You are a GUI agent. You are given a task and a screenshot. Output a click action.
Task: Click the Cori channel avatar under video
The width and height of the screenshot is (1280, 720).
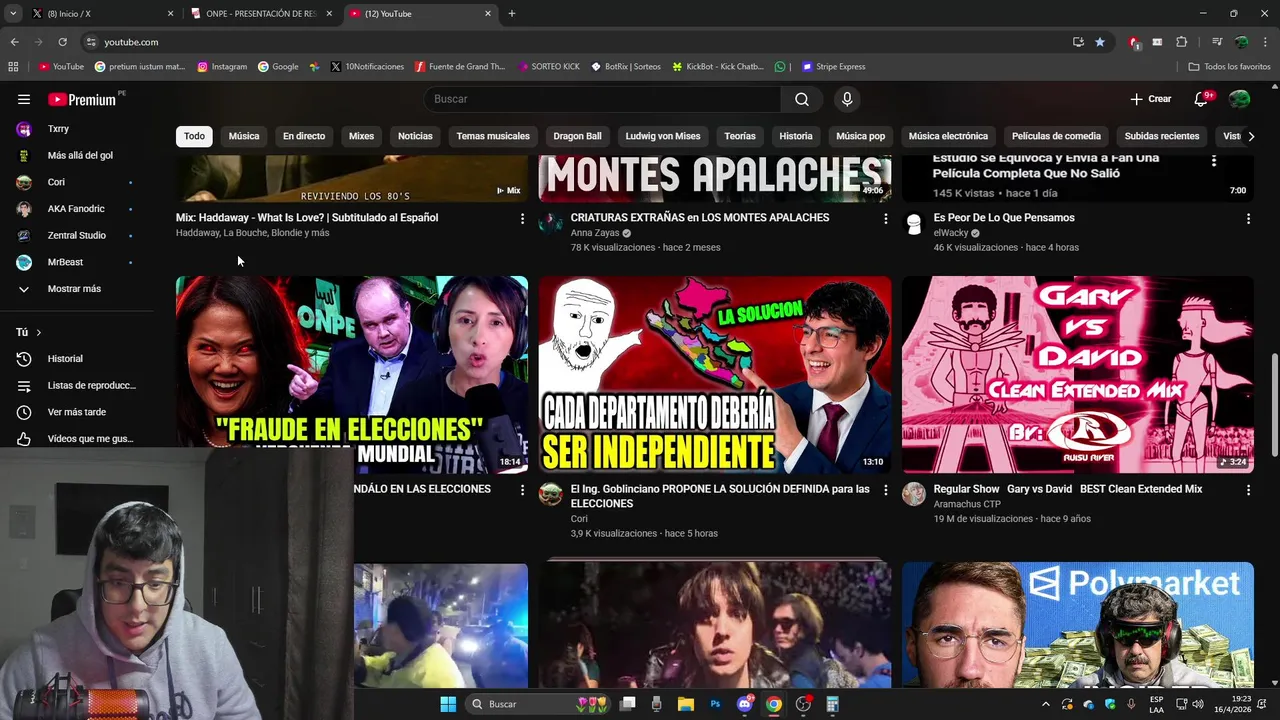point(551,494)
